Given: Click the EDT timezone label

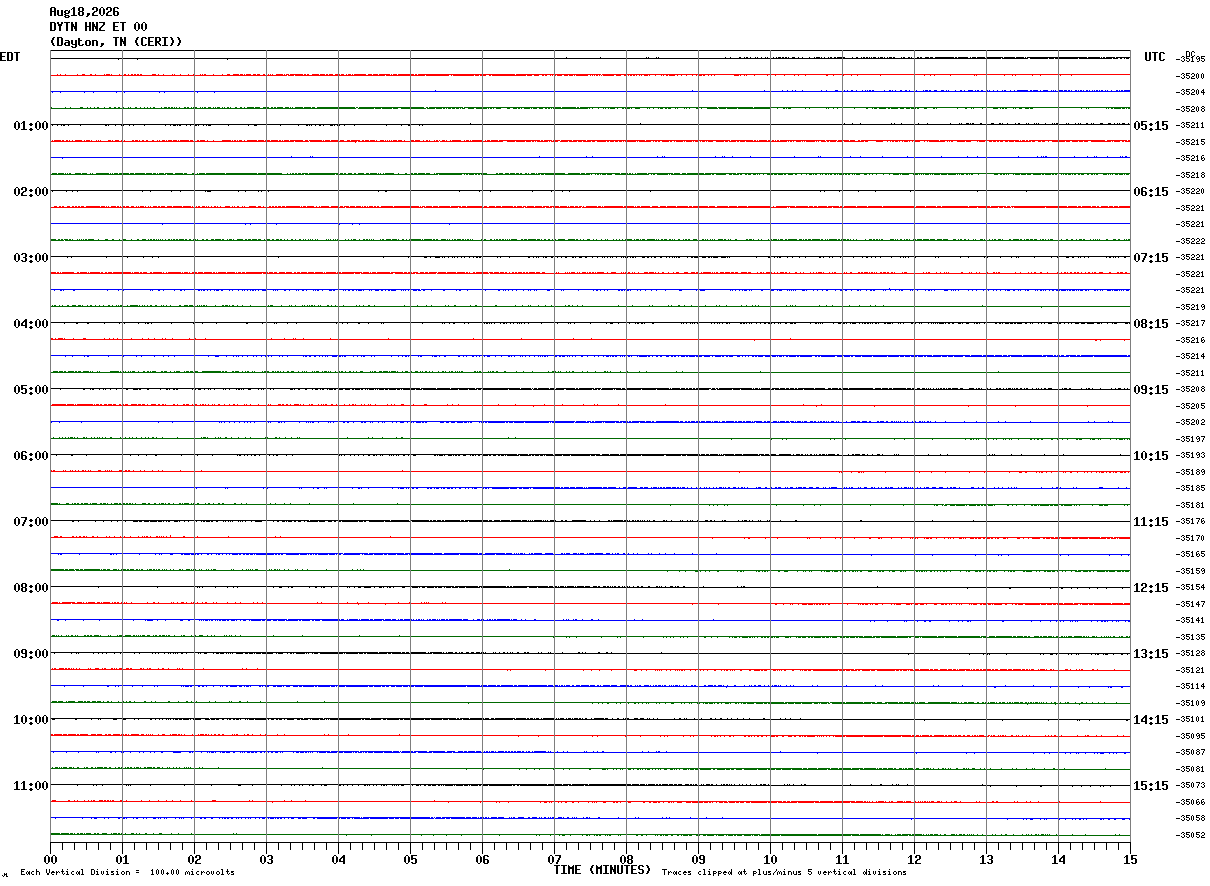Looking at the screenshot, I should (x=10, y=57).
